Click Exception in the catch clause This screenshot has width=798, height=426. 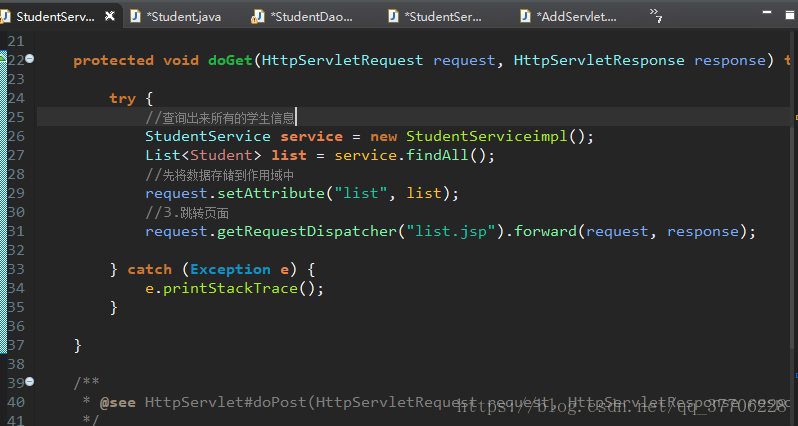coord(231,269)
